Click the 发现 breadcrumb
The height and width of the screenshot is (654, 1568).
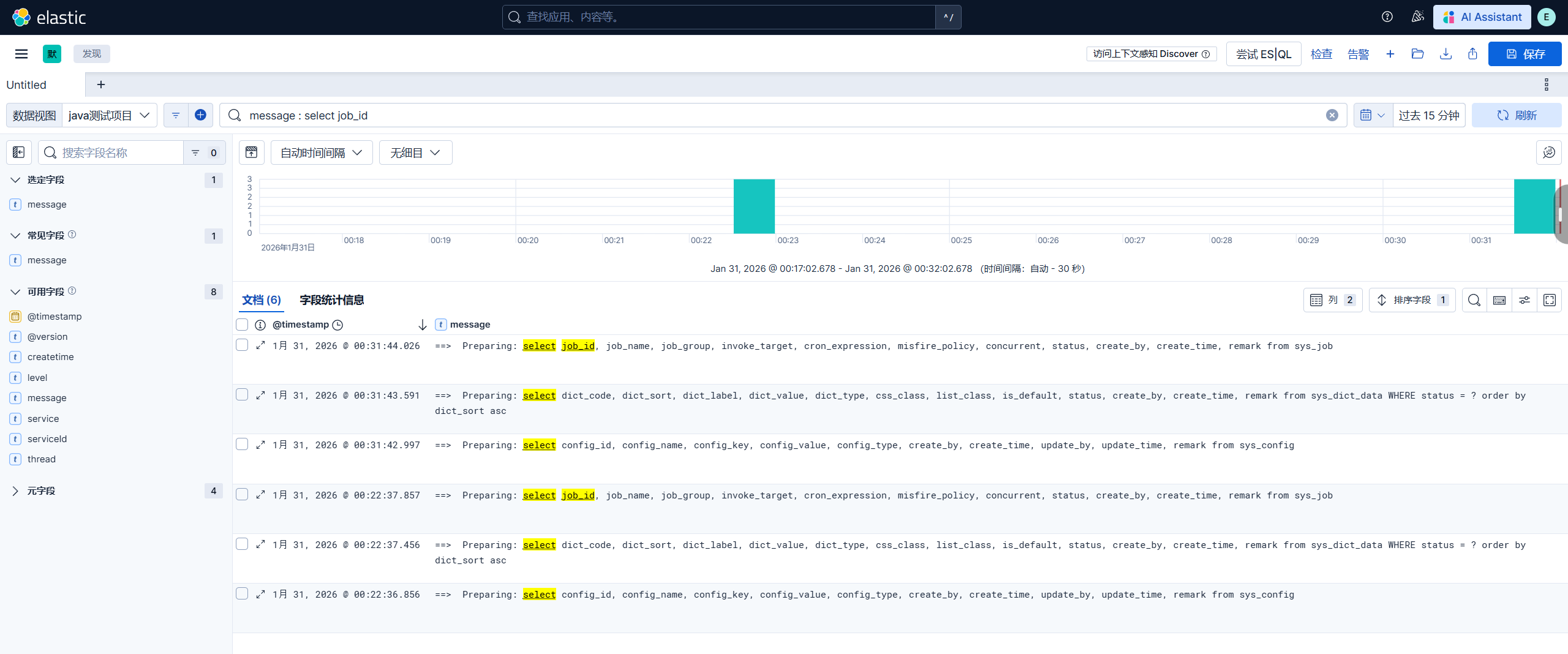pyautogui.click(x=92, y=54)
